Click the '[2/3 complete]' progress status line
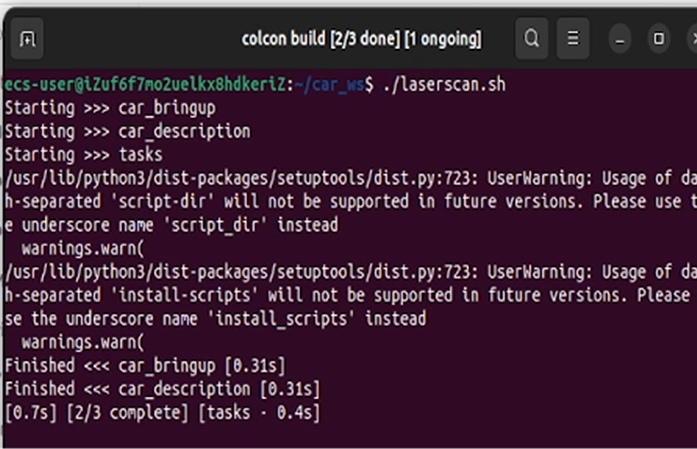The width and height of the screenshot is (697, 449). pos(162,413)
